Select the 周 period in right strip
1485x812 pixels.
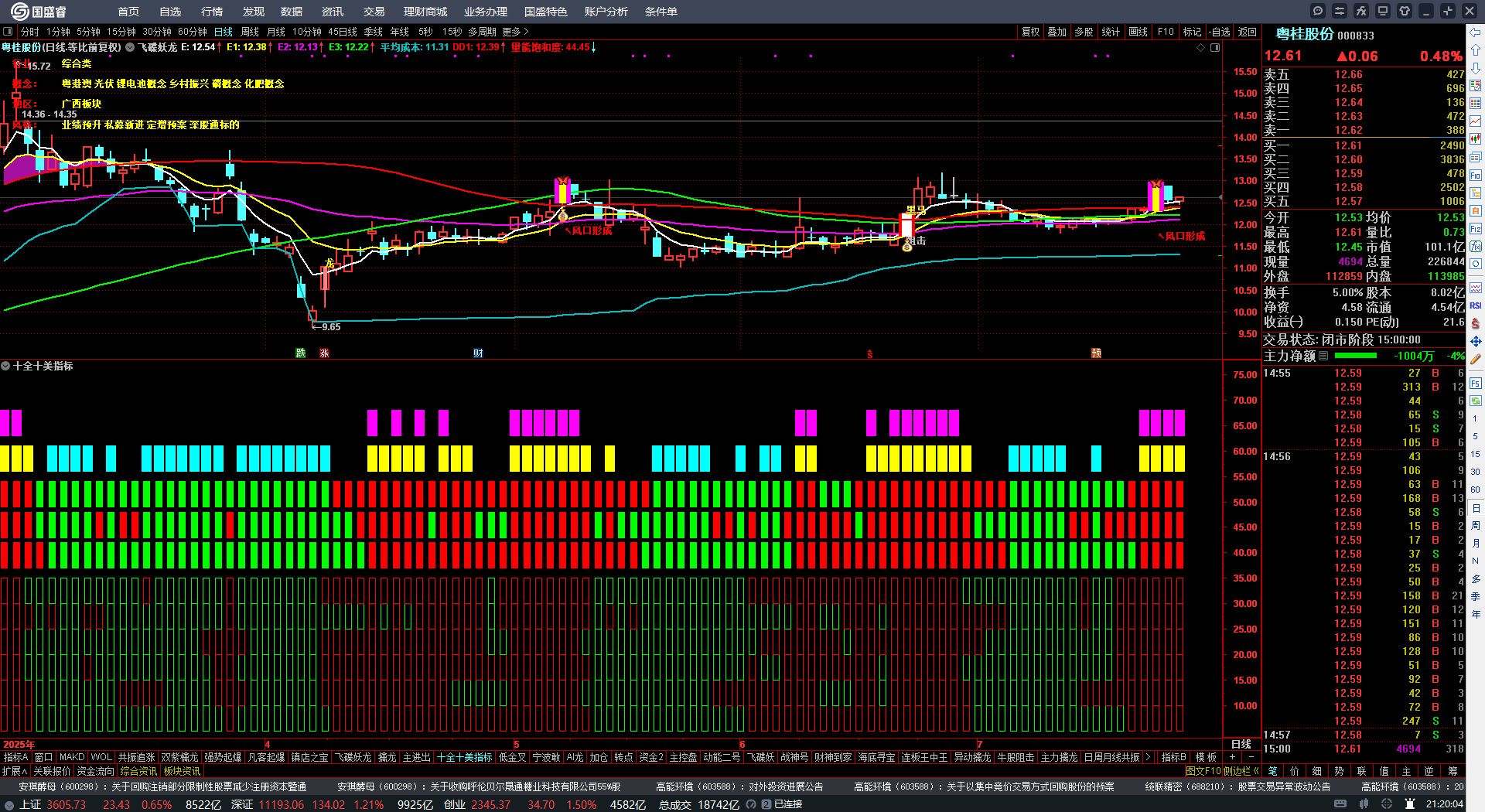(1476, 526)
